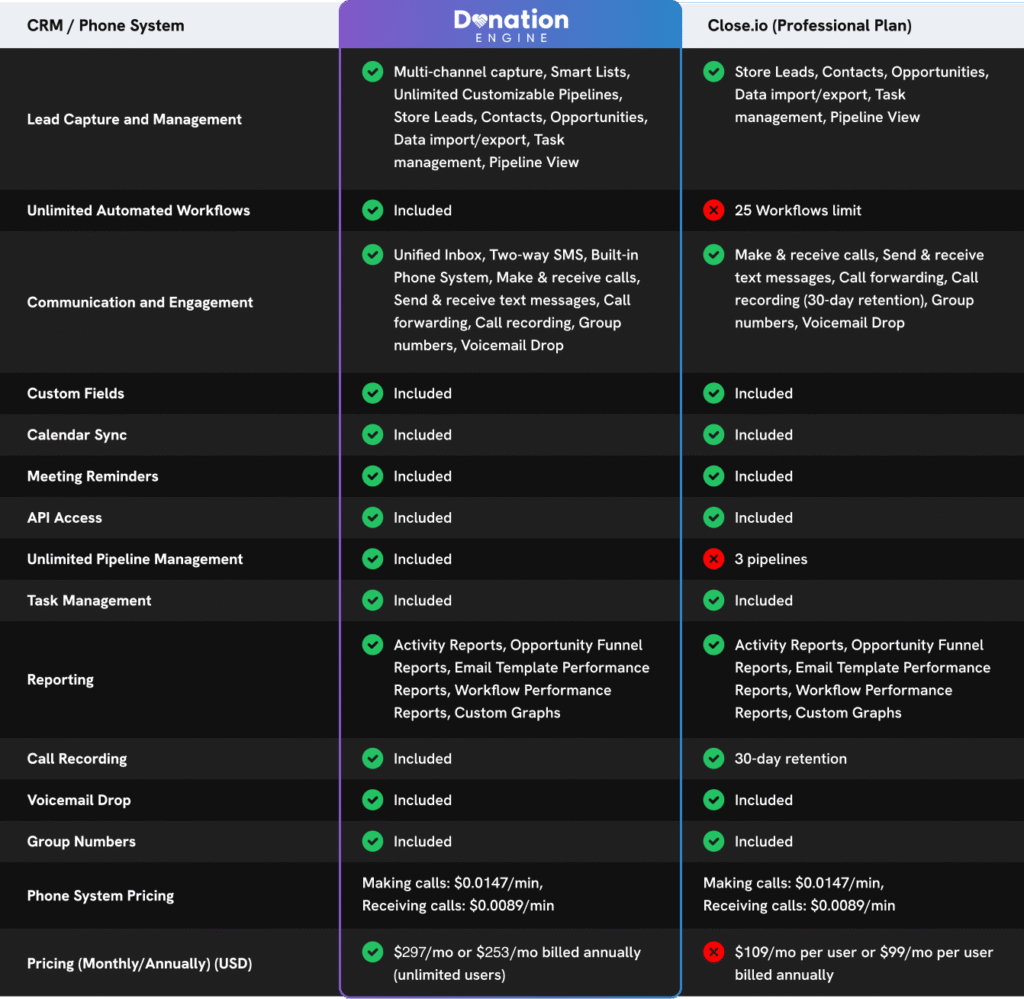Click the Donation Engine logo
The height and width of the screenshot is (999, 1024).
[510, 25]
